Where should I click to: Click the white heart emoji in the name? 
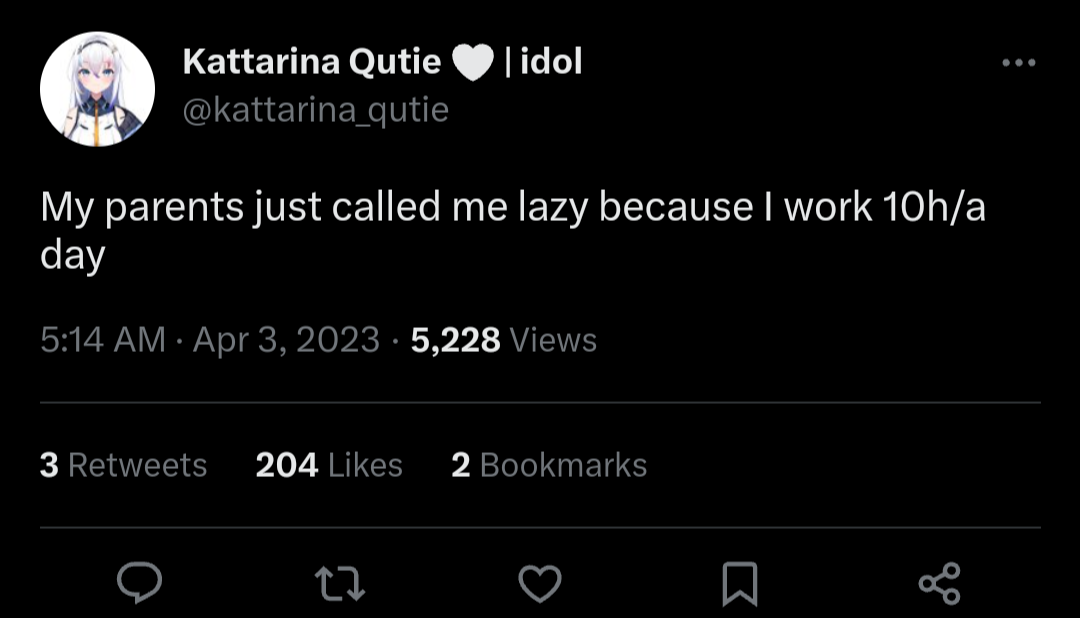(473, 62)
